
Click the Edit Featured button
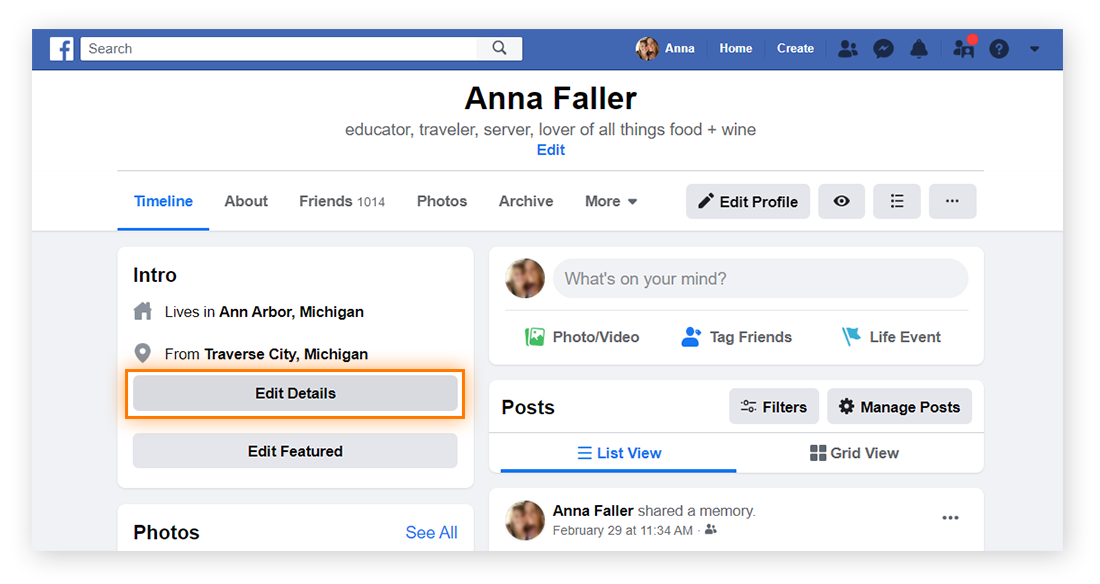[x=295, y=451]
